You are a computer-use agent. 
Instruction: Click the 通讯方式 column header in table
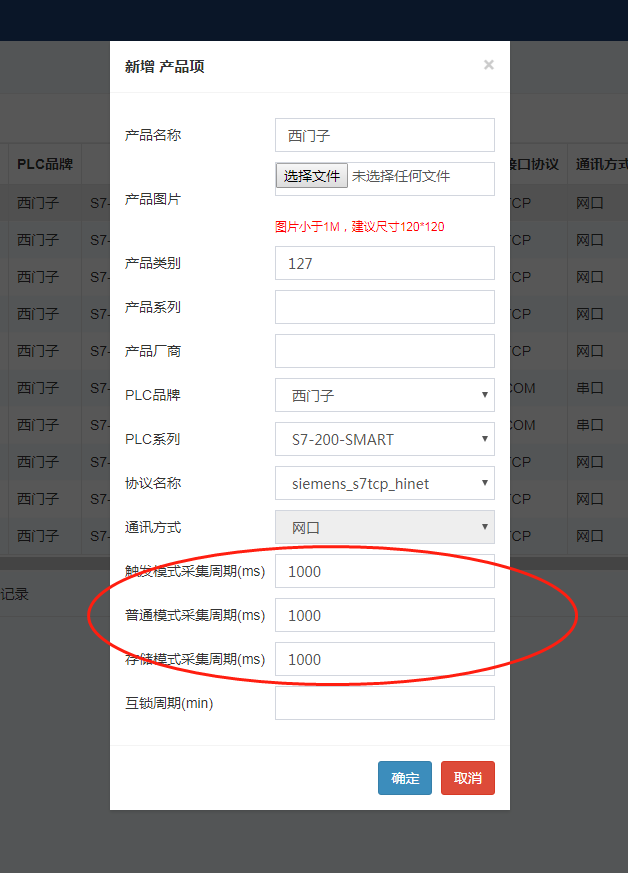coord(600,164)
